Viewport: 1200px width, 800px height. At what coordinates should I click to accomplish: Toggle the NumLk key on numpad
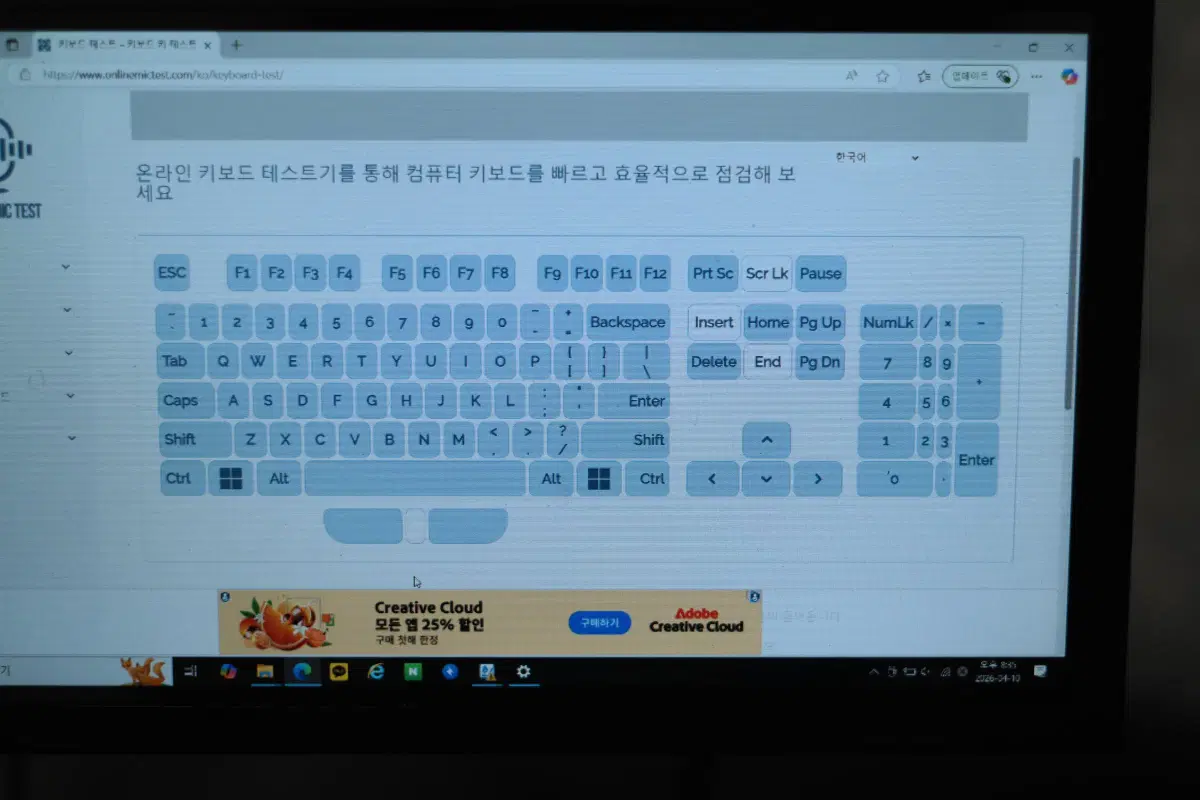(887, 322)
